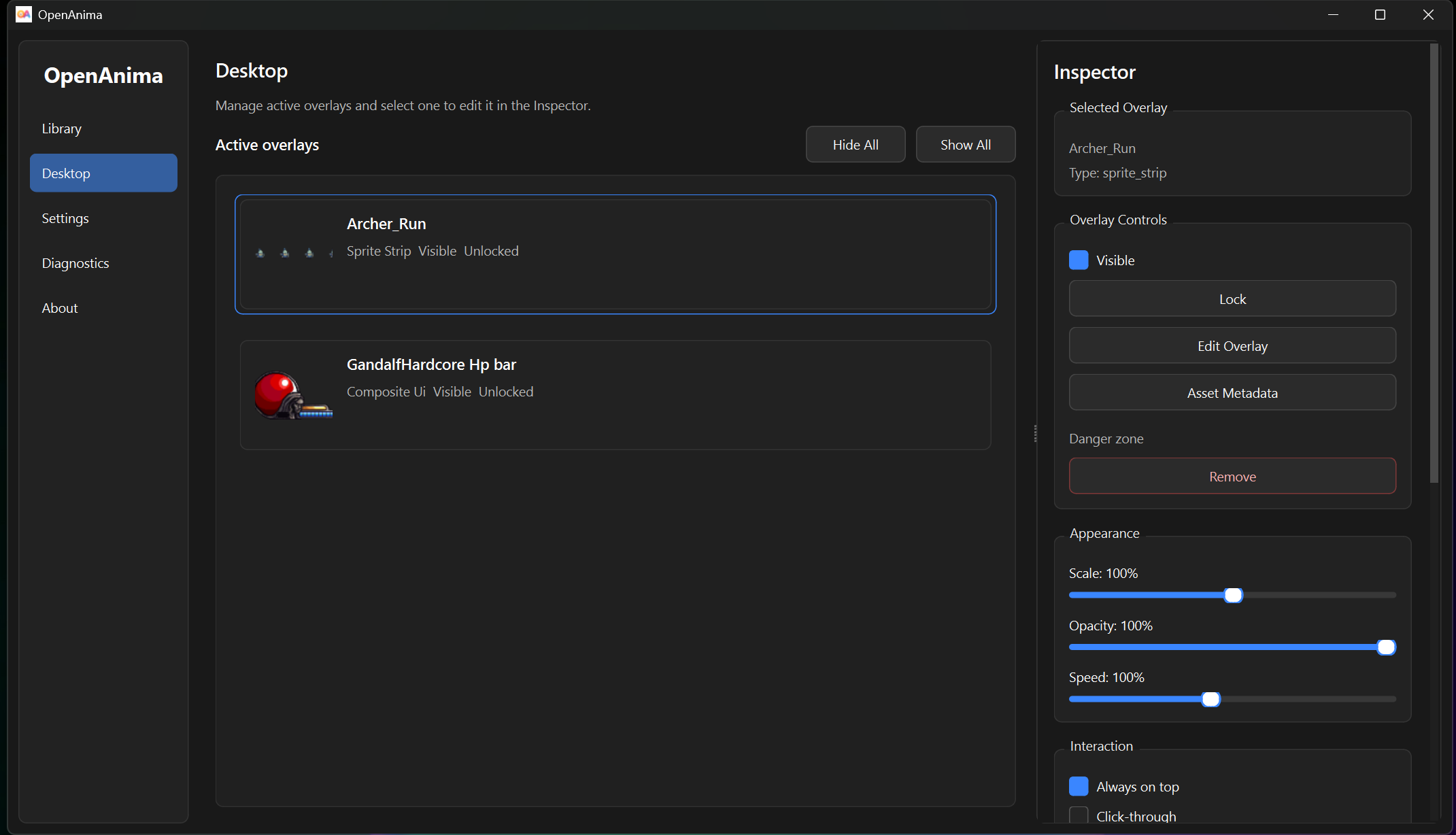Click the 'Archer_Run' name in Selected Overlay
This screenshot has width=1456, height=835.
[1102, 148]
